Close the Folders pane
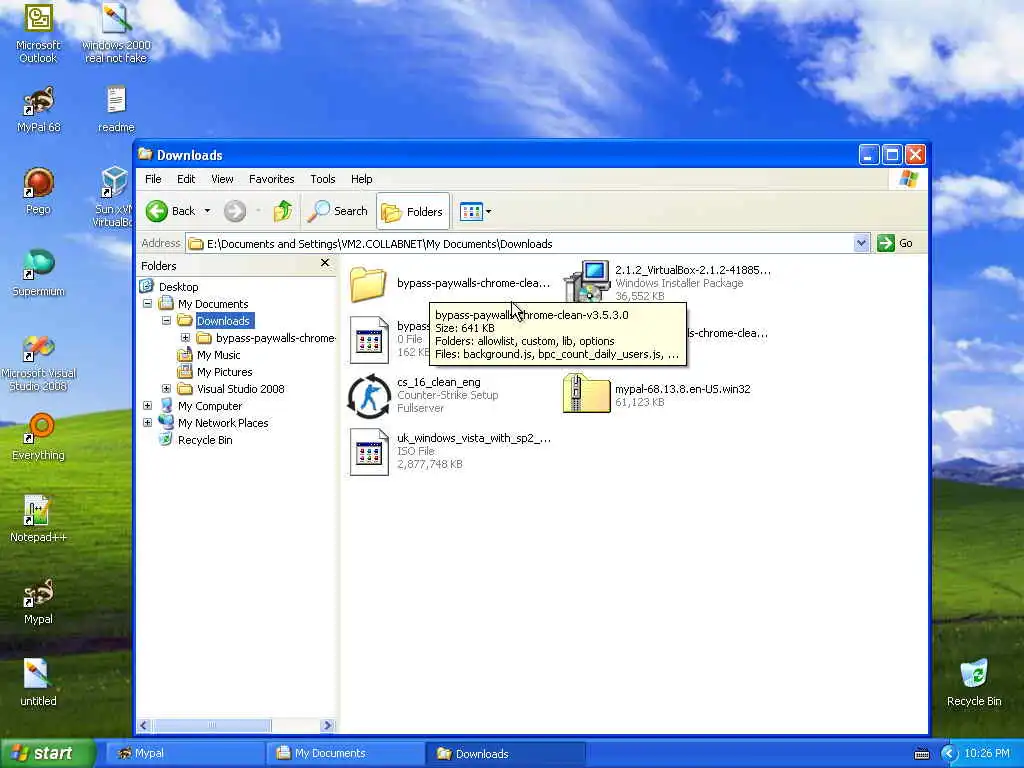Viewport: 1024px width, 768px height. click(325, 263)
